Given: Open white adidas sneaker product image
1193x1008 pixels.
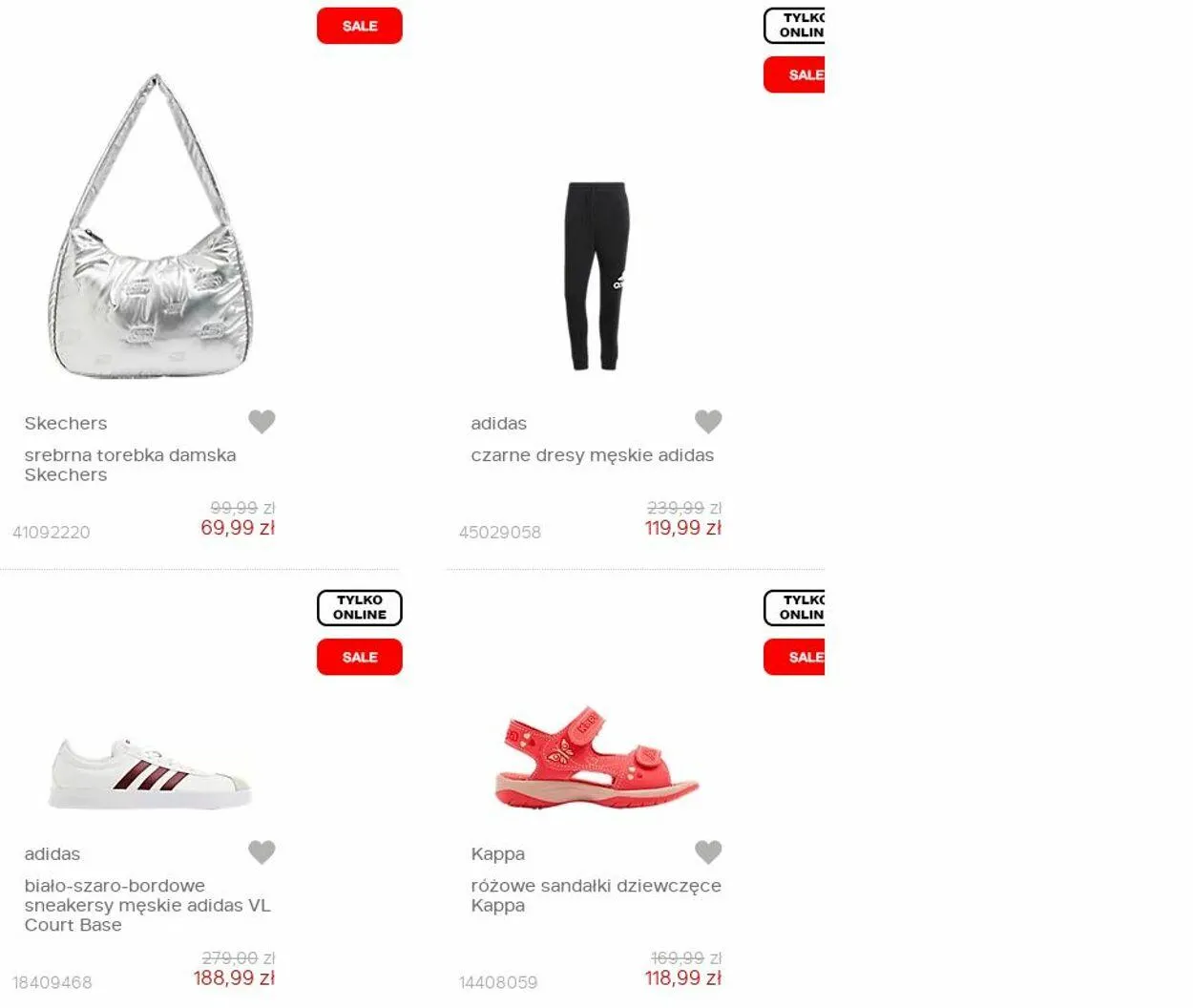Looking at the screenshot, I should pyautogui.click(x=150, y=773).
